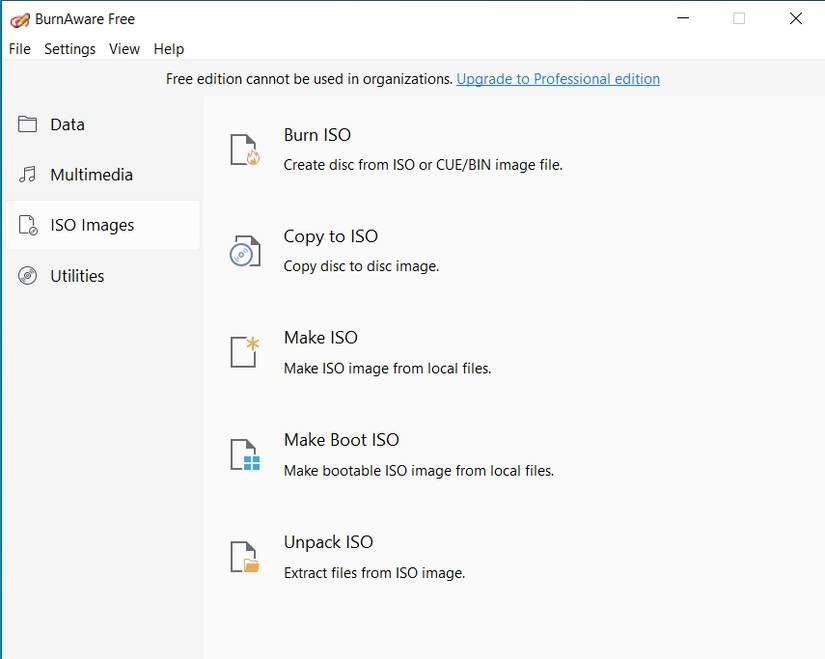This screenshot has height=659, width=825.
Task: Open the Make Boot ISO icon
Action: click(x=243, y=453)
